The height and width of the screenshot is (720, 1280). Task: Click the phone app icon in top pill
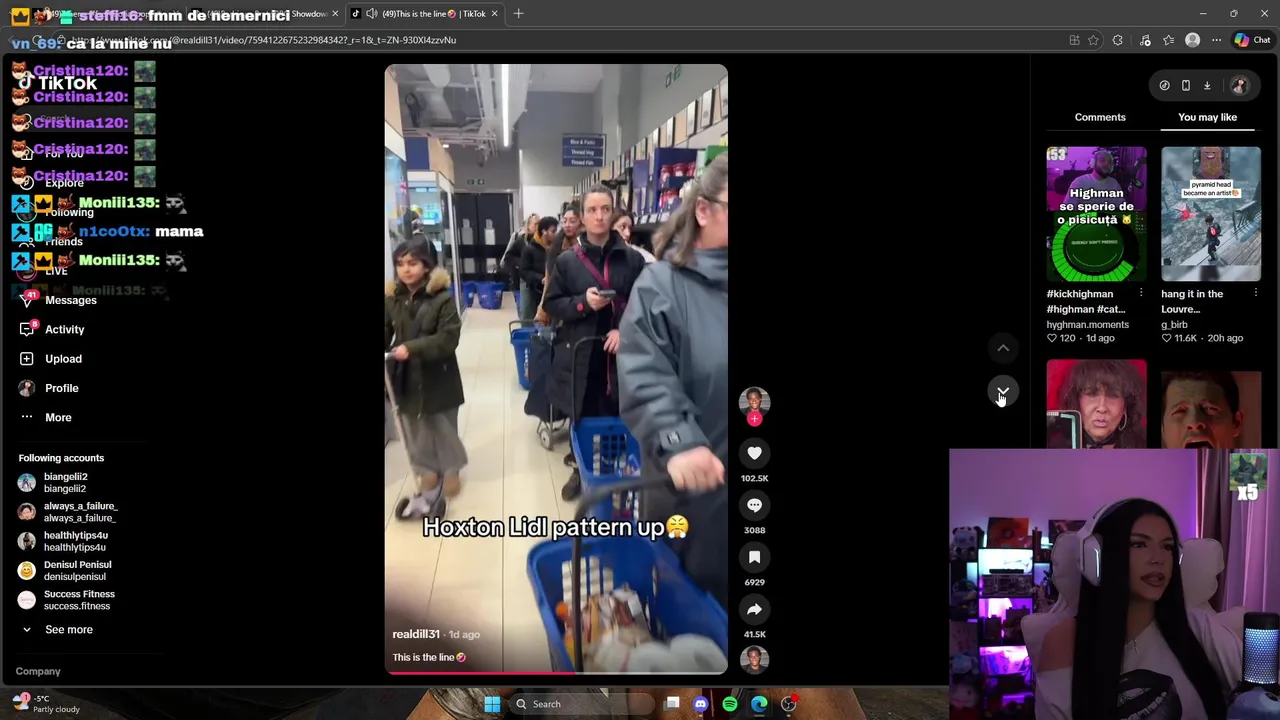1186,86
